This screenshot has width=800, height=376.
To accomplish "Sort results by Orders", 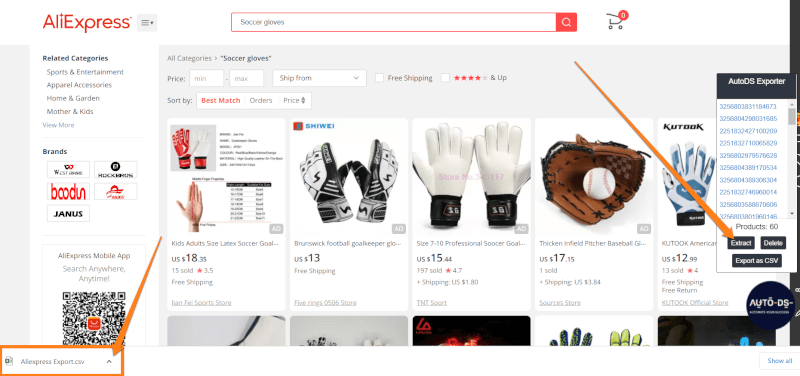I will click(x=261, y=101).
